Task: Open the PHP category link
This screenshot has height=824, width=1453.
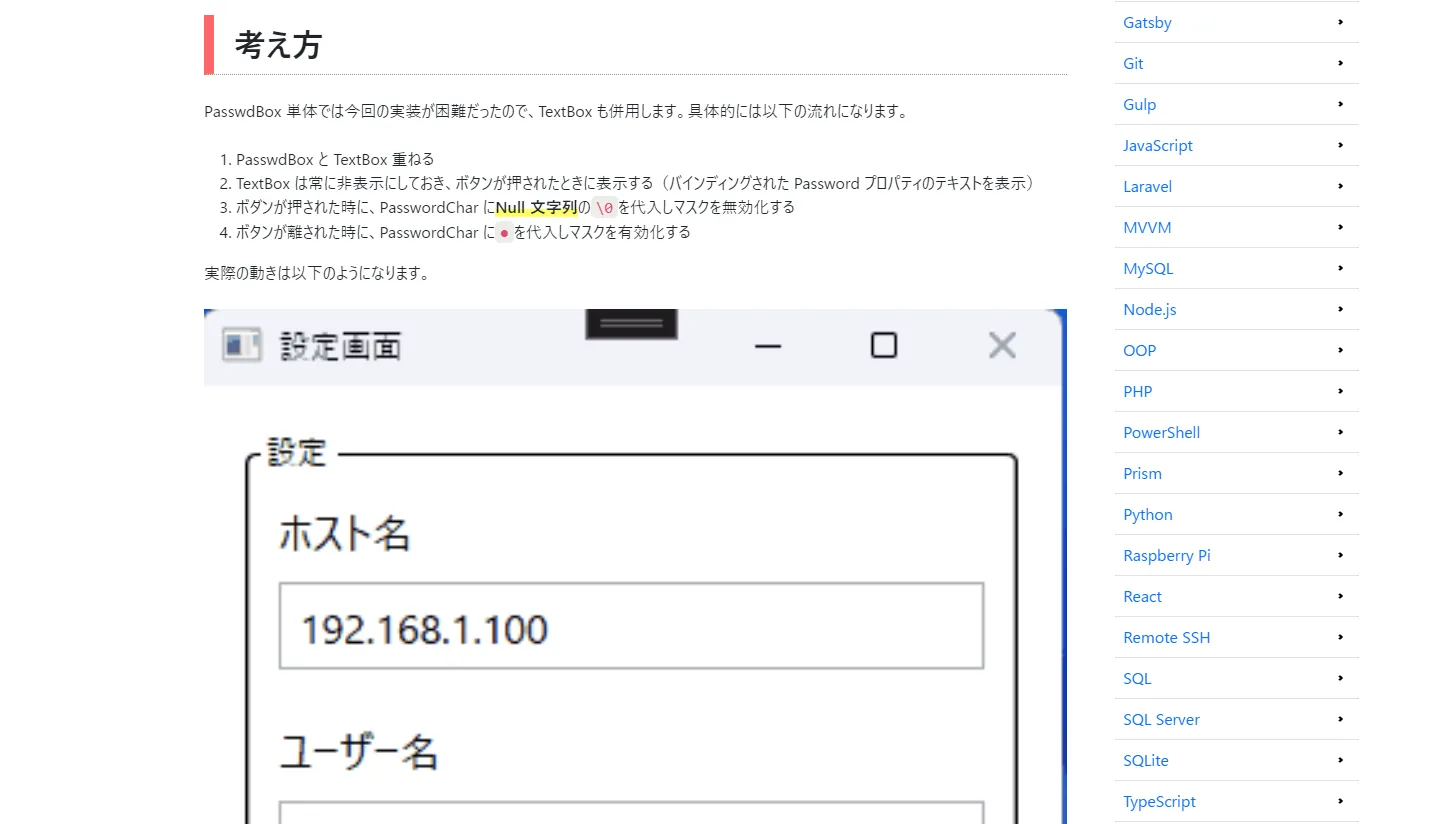Action: click(x=1138, y=391)
